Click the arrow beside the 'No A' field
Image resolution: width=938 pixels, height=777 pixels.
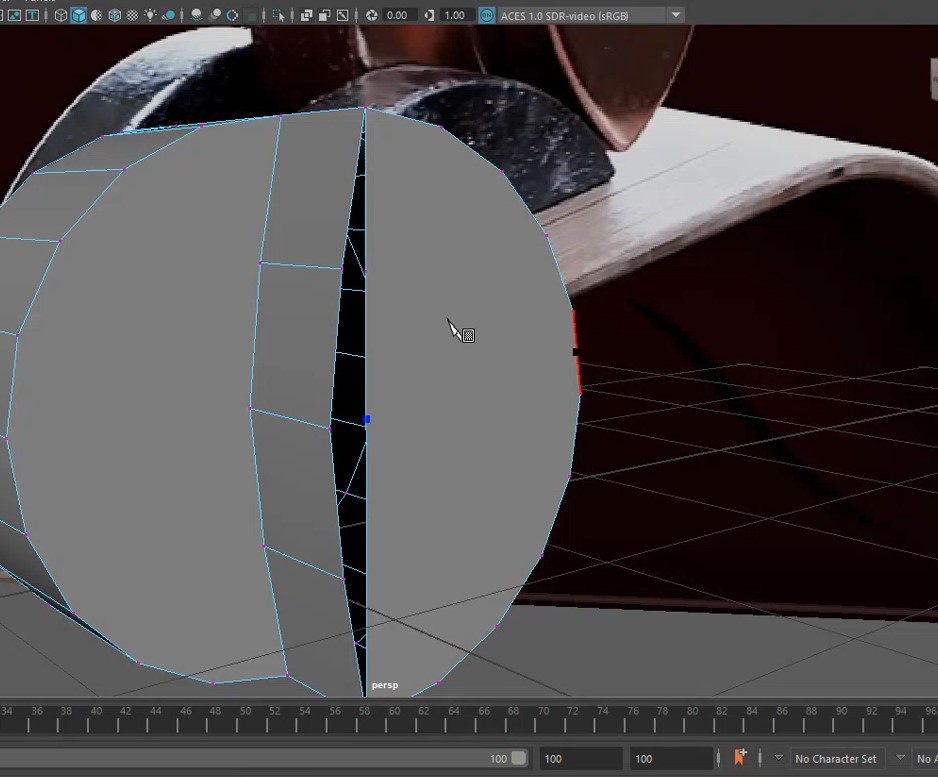point(900,758)
